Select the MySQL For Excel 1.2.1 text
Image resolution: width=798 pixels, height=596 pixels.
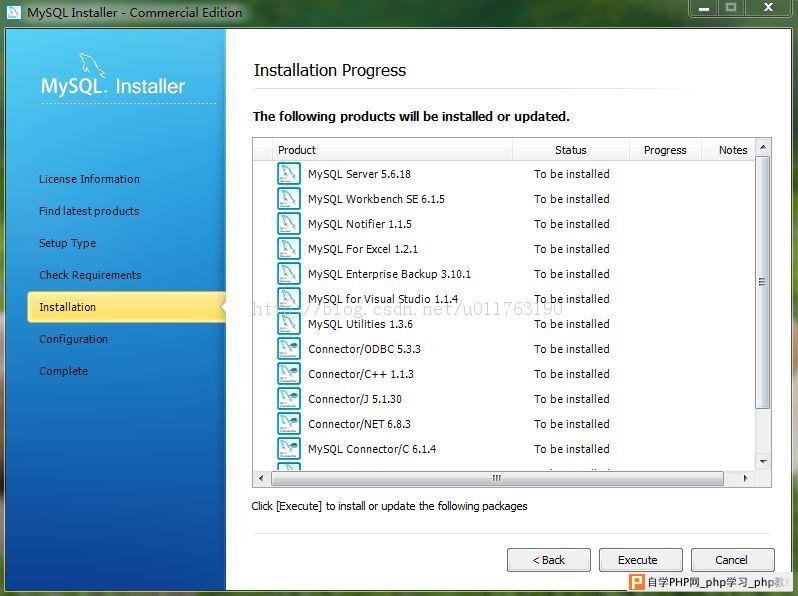pos(363,249)
